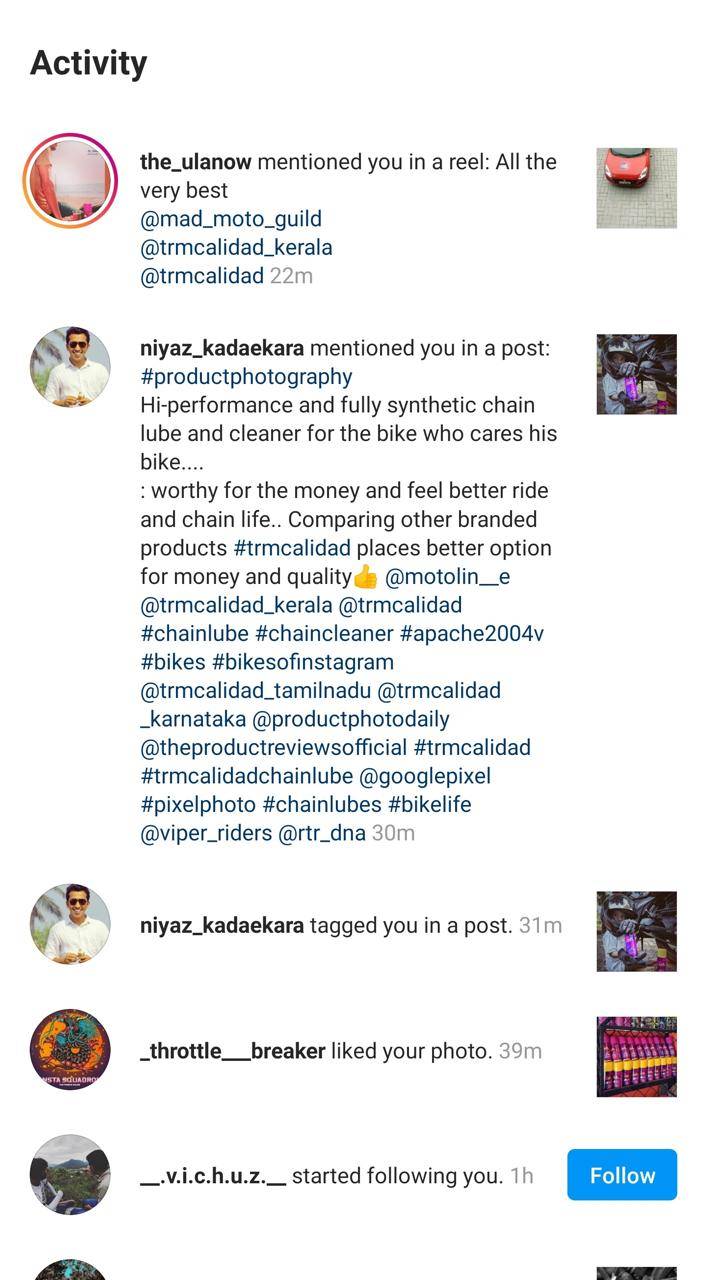707x1280 pixels.
Task: Open the_ulanow profile picture with story ring
Action: pos(70,181)
